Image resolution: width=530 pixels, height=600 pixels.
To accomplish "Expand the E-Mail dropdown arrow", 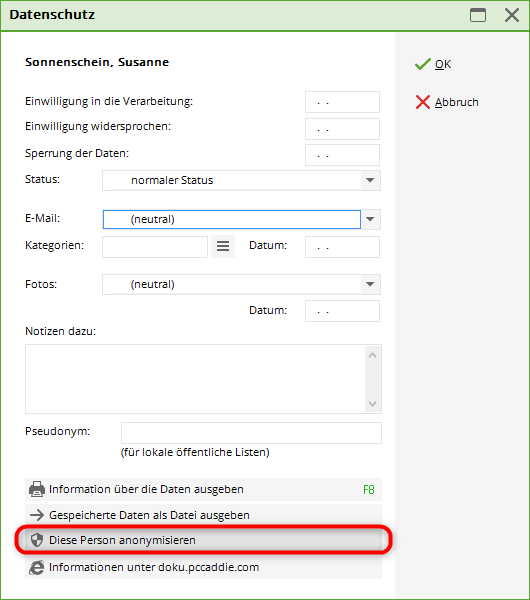I will click(370, 219).
